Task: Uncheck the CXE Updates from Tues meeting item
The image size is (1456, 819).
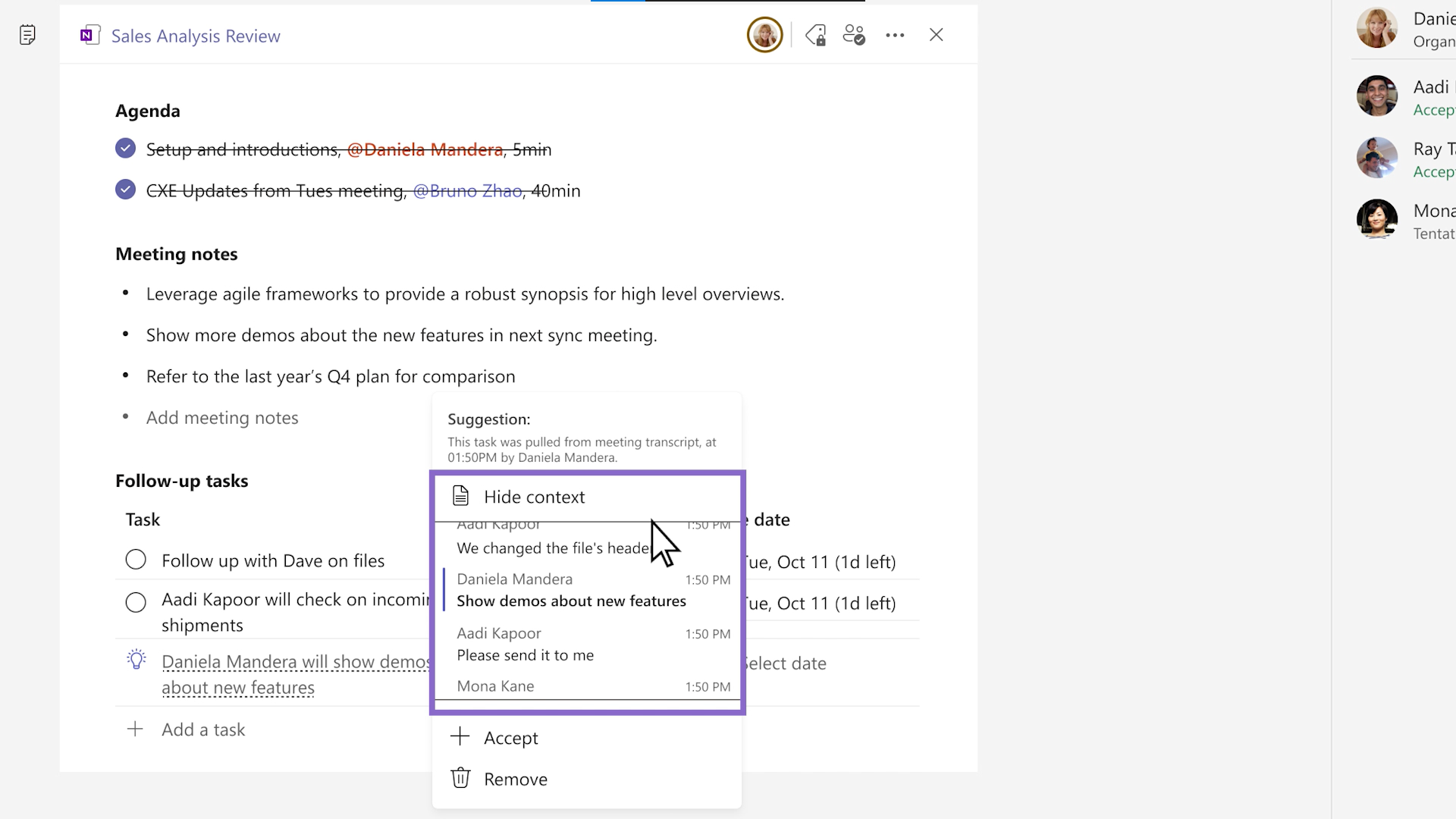Action: click(126, 190)
